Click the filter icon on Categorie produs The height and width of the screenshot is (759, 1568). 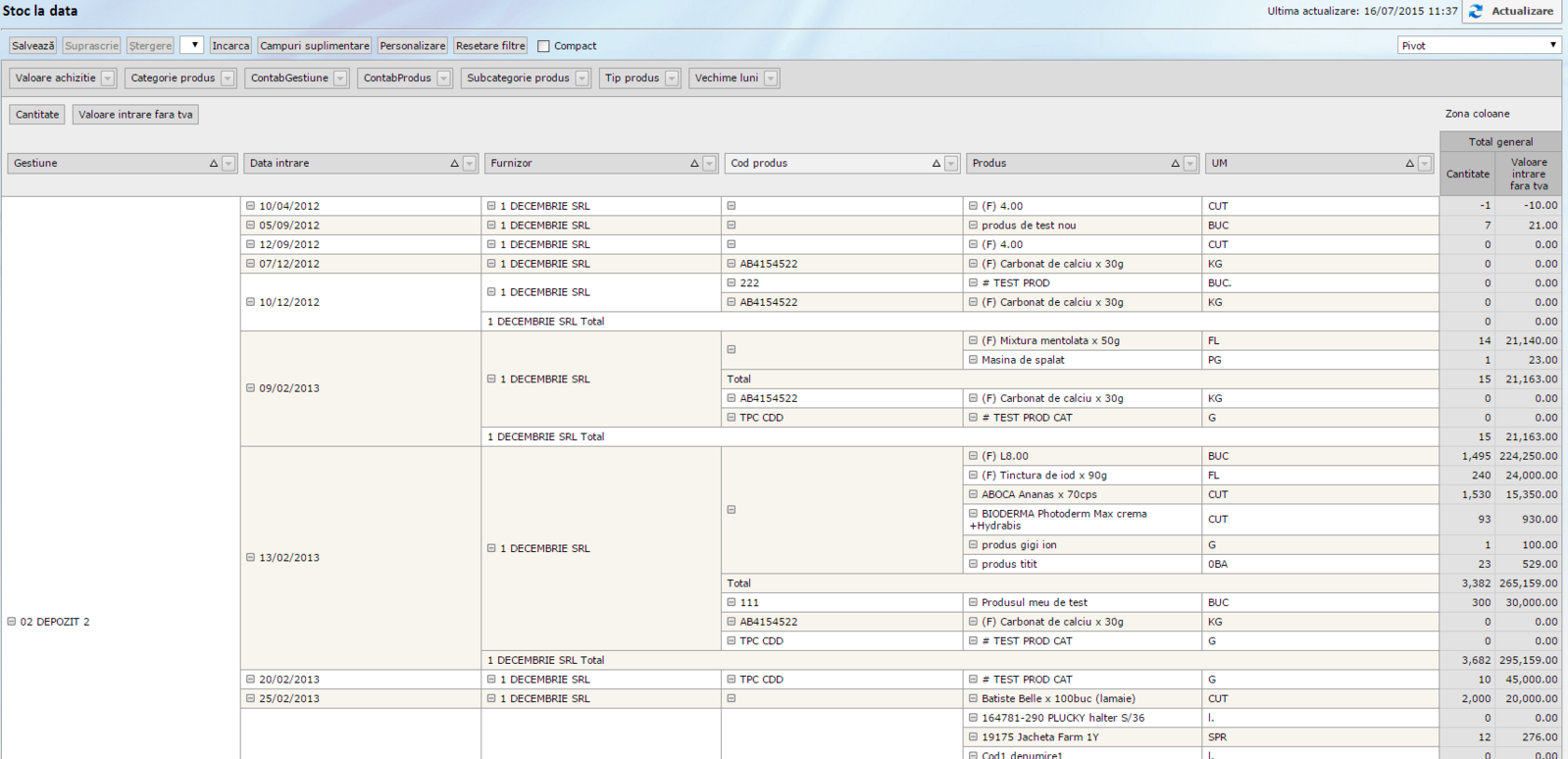coord(228,78)
